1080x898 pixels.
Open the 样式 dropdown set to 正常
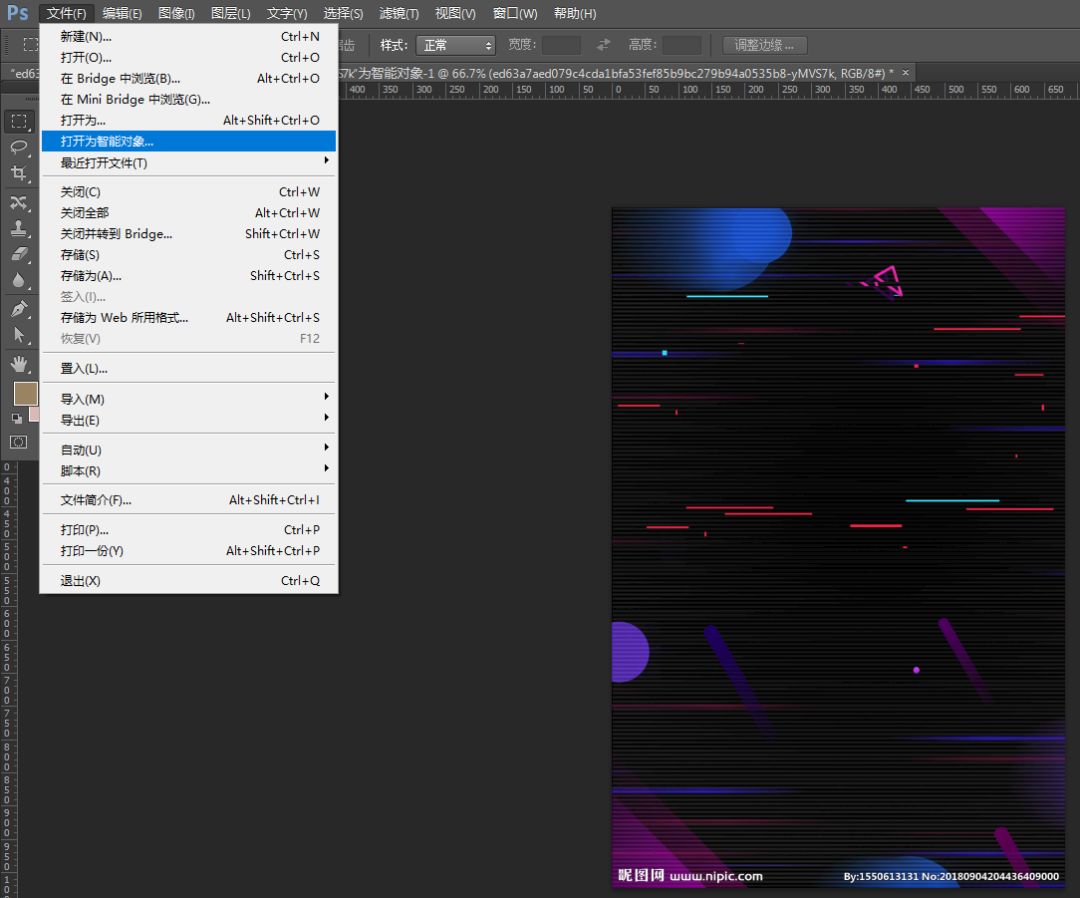point(456,45)
